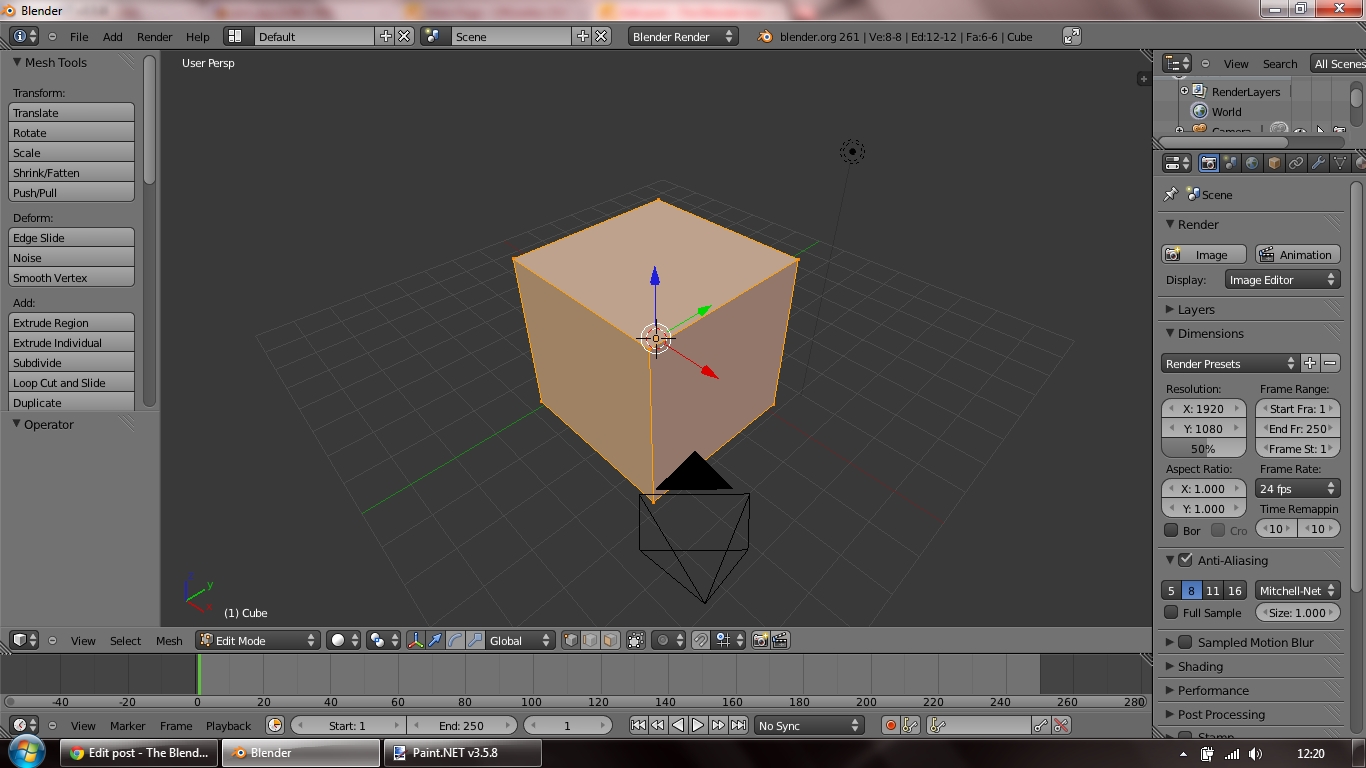Open the Mesh menu in 3D view header

click(168, 640)
